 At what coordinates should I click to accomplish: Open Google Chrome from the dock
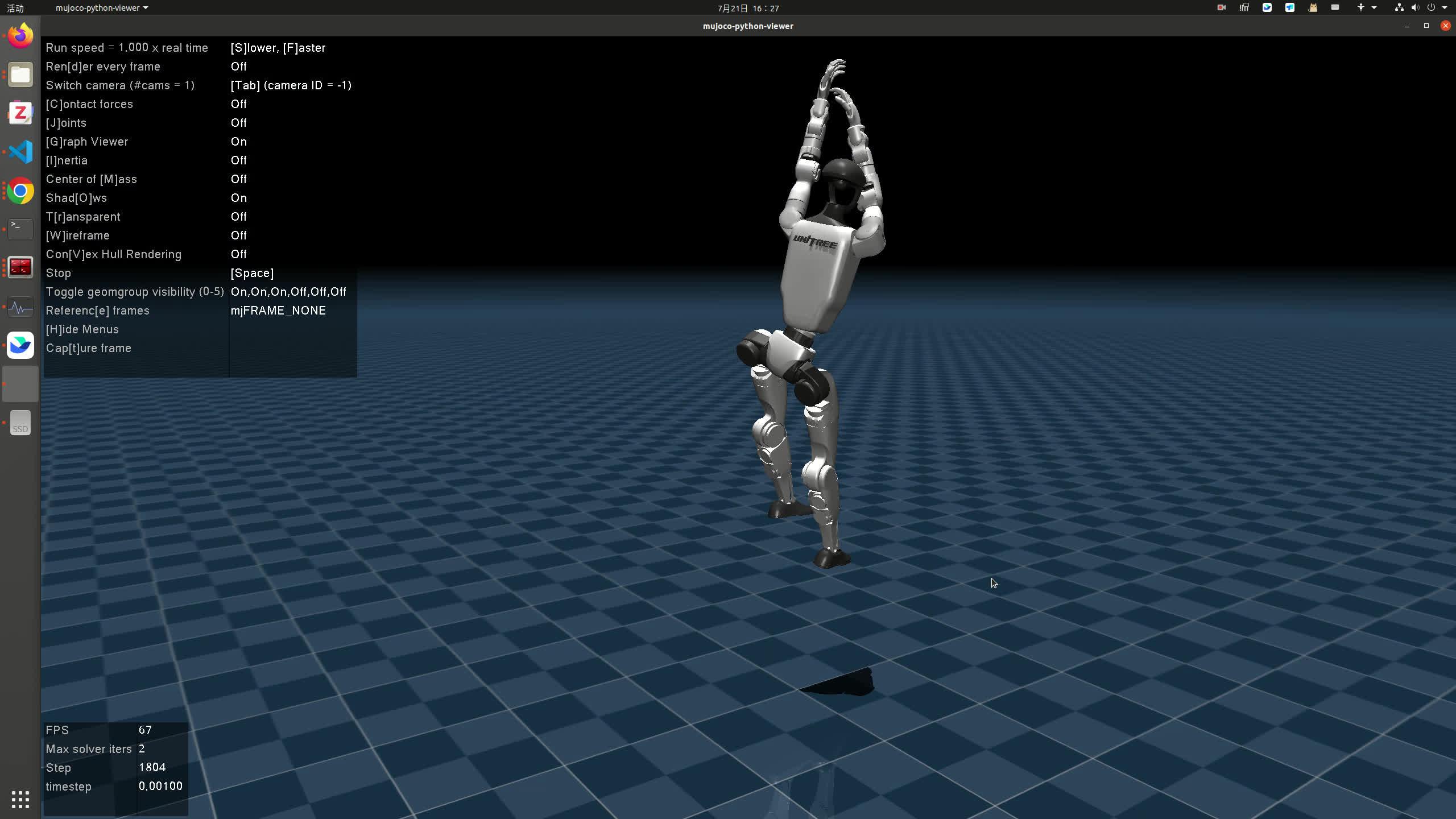click(x=20, y=191)
